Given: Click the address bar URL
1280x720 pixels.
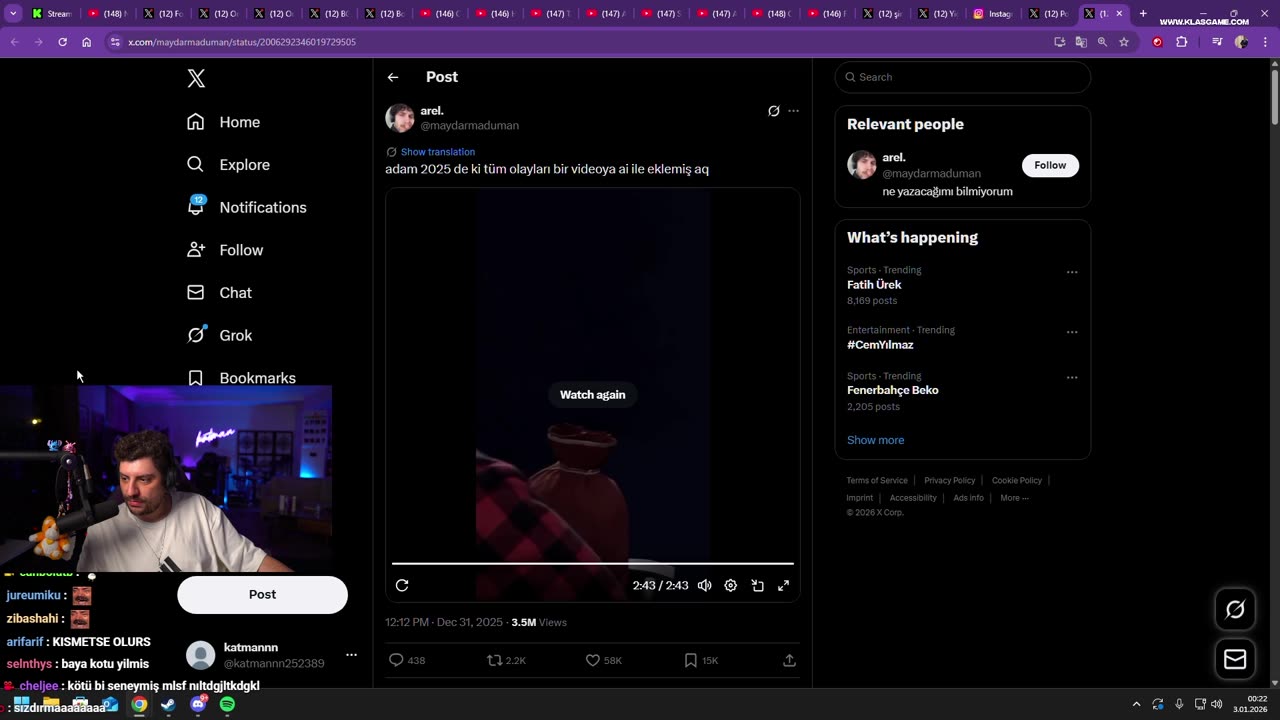Looking at the screenshot, I should click(x=242, y=42).
